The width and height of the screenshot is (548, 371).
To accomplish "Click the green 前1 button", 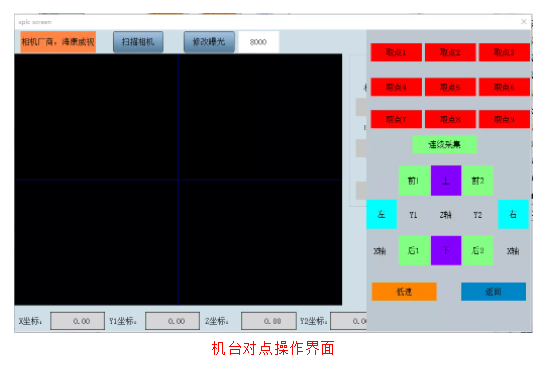I will (414, 181).
